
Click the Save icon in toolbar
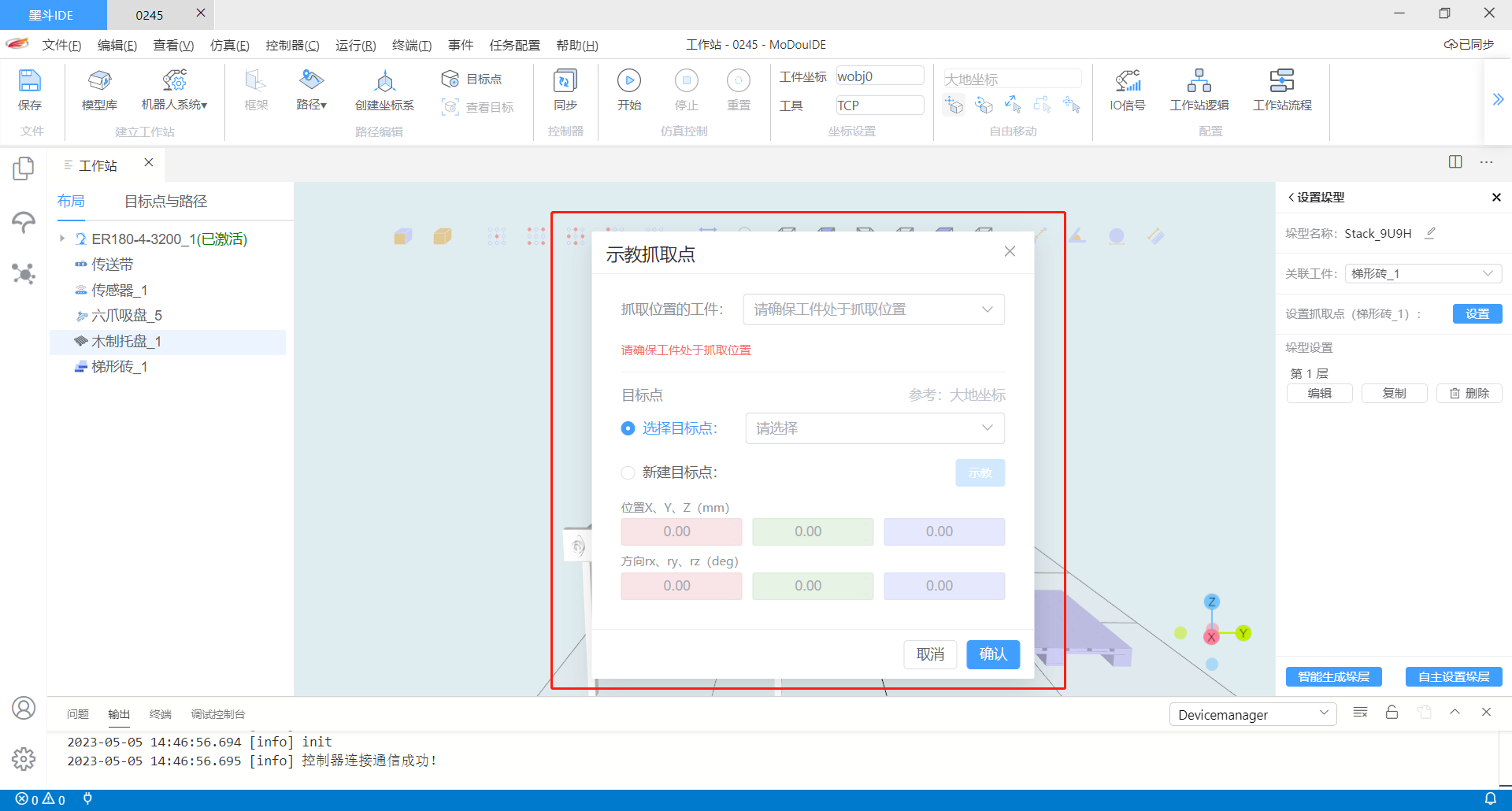[30, 81]
